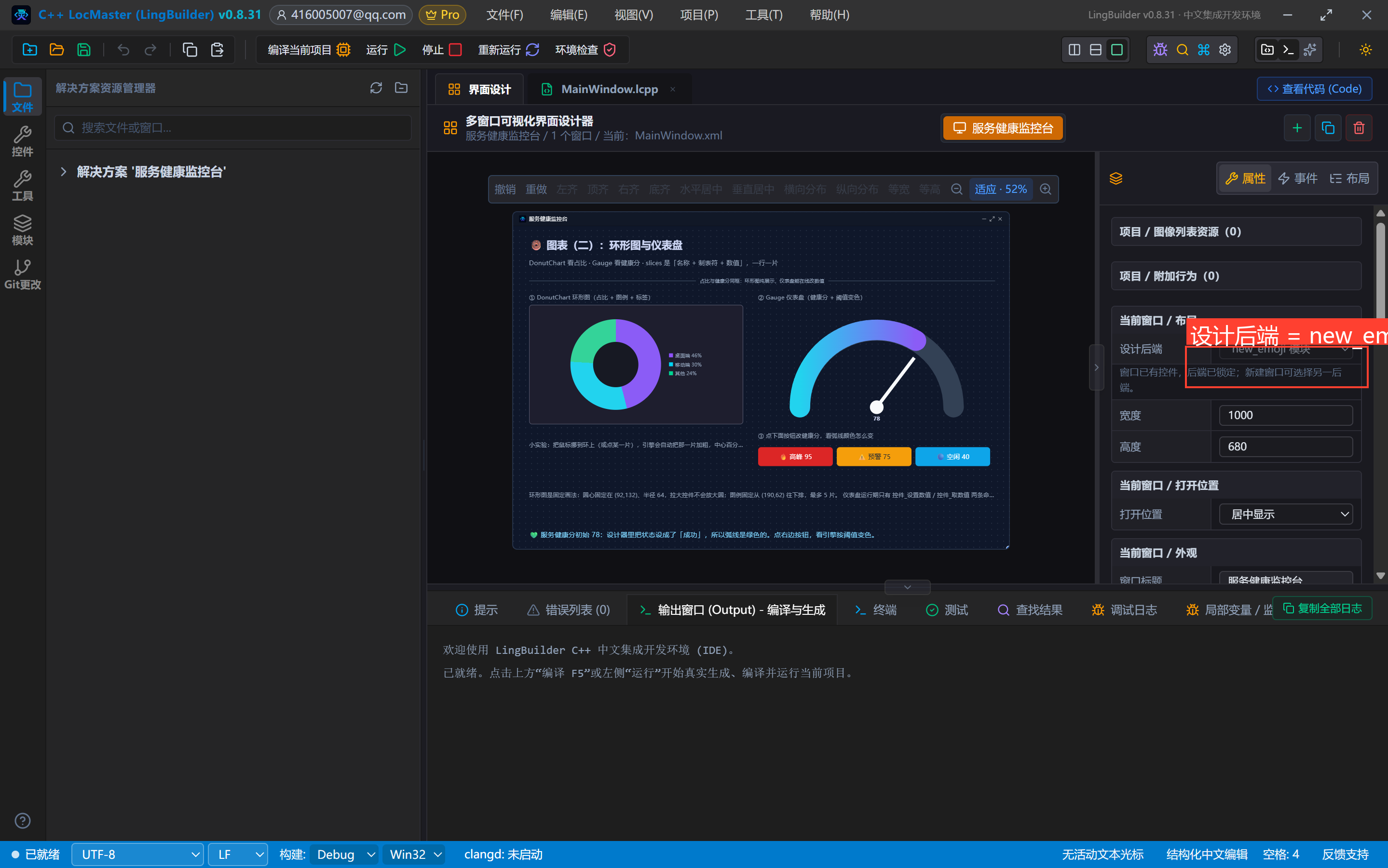The image size is (1388, 868).
Task: Switch to single-pane layout
Action: 1116,50
